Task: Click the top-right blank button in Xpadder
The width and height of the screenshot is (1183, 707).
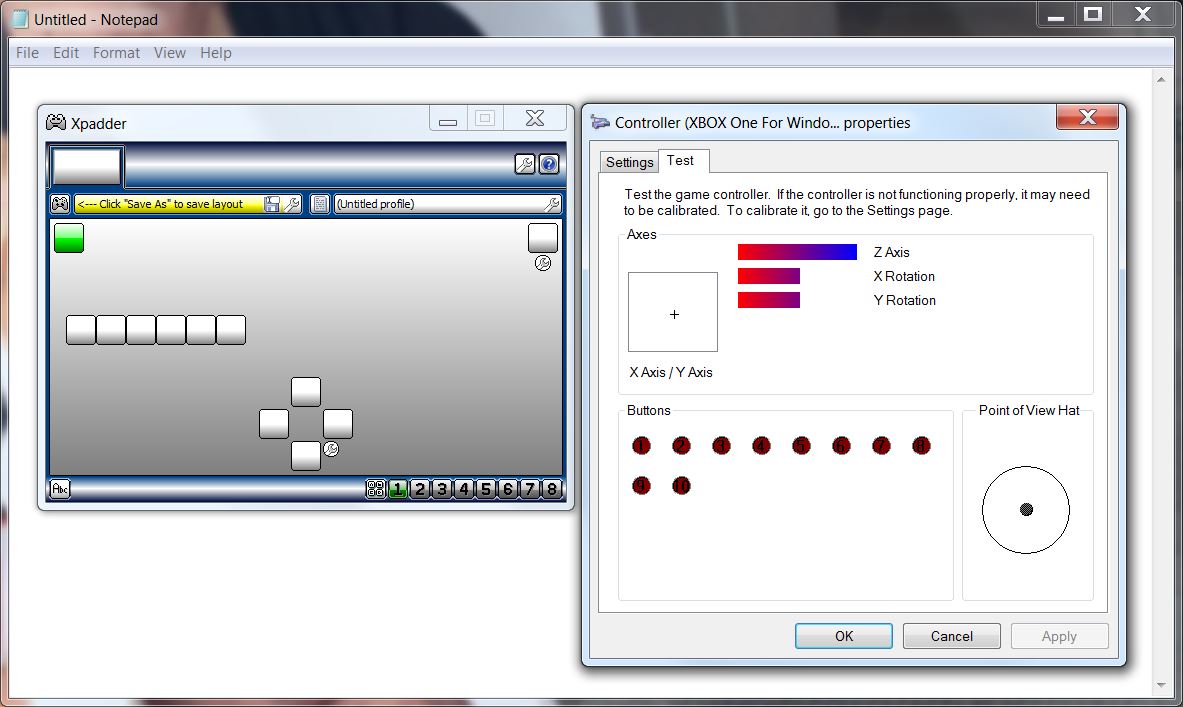Action: click(542, 238)
